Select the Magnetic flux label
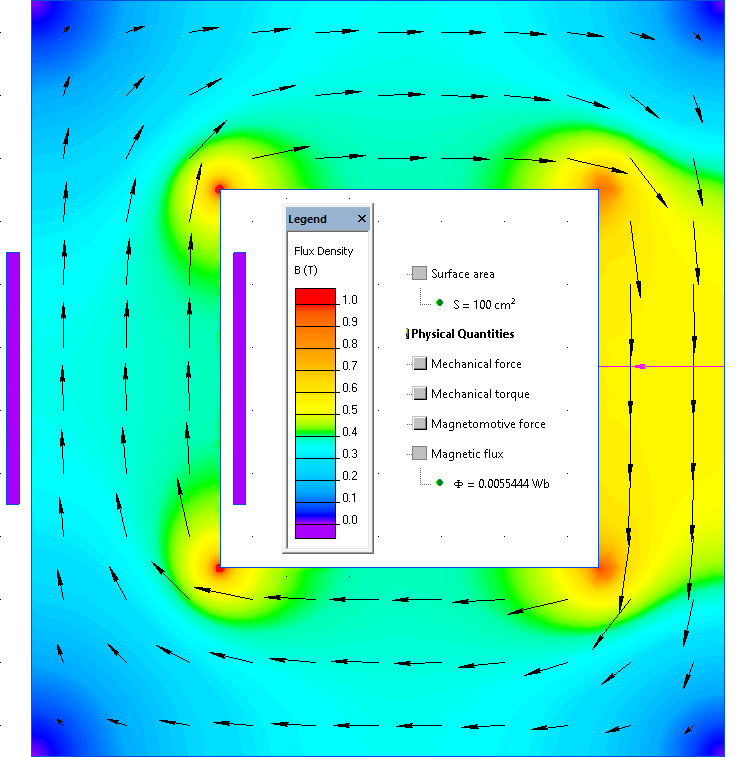 tap(467, 454)
